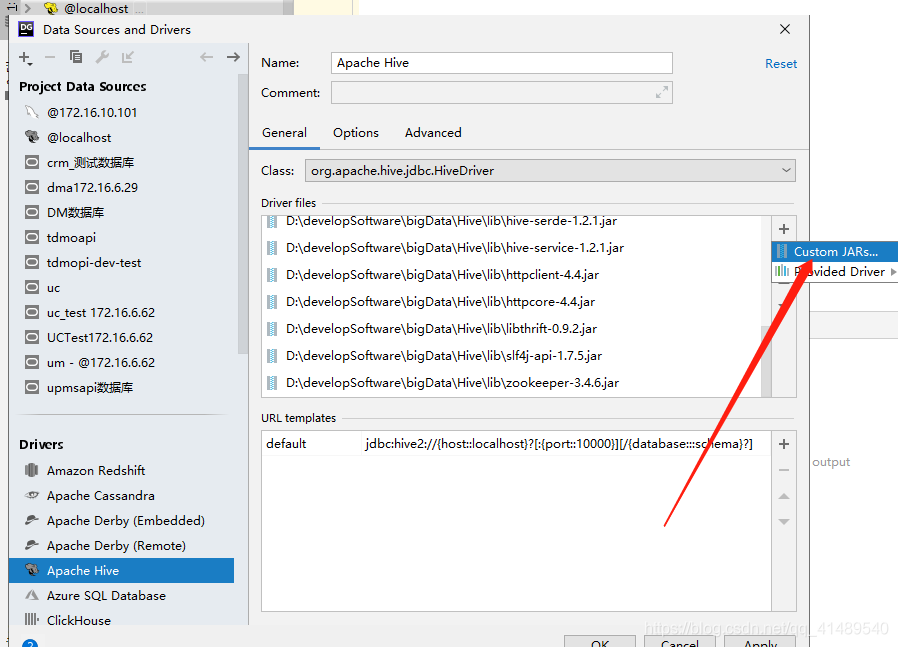Click the hive-serde-1.2.1.jar file icon
Screen dimensions: 898x647
point(273,221)
